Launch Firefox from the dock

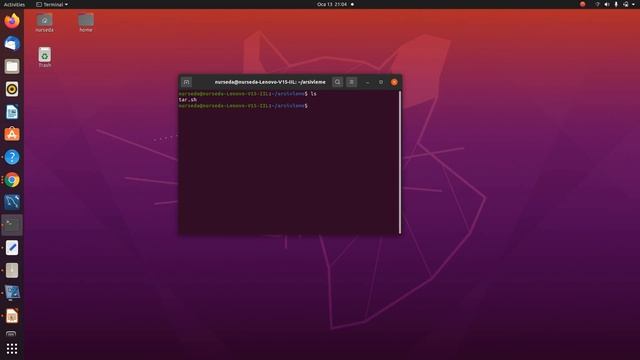(x=12, y=21)
